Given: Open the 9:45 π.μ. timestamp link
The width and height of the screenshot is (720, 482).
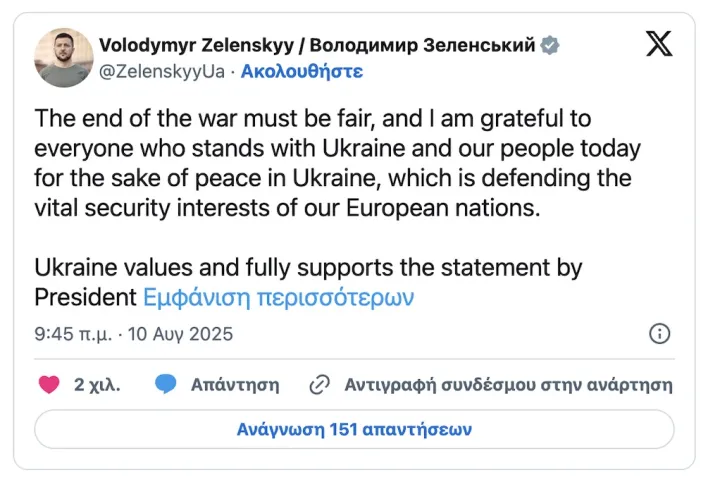Looking at the screenshot, I should (73, 334).
